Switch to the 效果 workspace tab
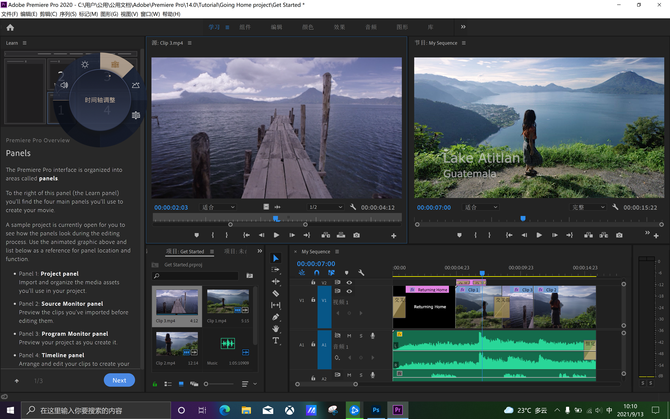This screenshot has width=670, height=419. [x=339, y=27]
